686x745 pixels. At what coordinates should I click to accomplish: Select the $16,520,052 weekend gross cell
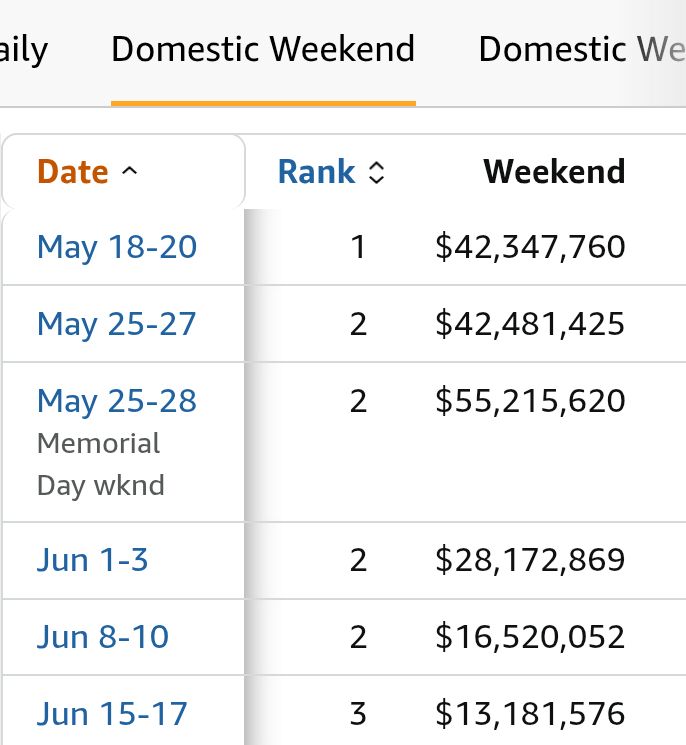(x=530, y=637)
